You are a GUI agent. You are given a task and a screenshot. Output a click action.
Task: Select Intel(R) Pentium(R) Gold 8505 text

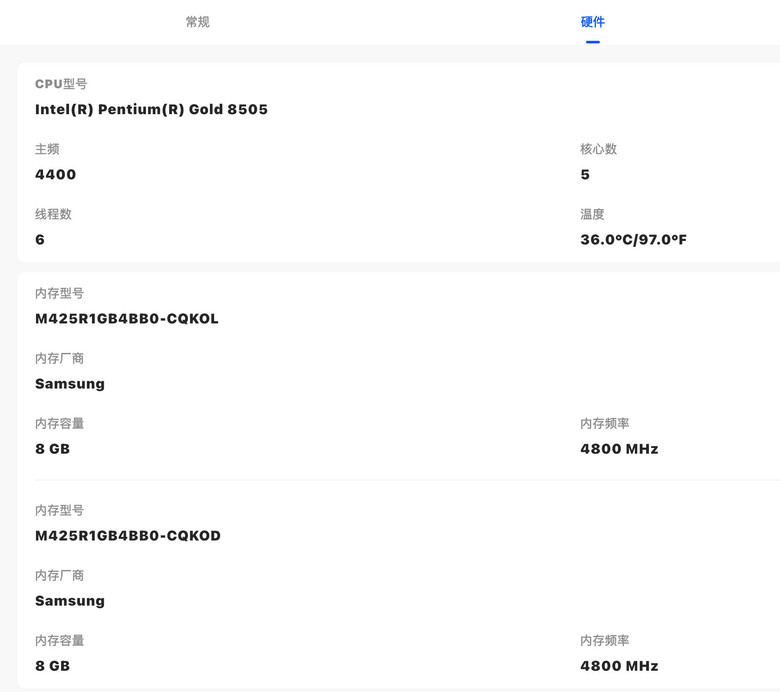click(x=151, y=109)
